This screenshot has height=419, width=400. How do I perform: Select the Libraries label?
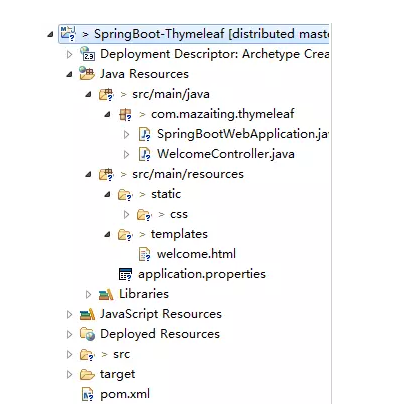point(144,294)
